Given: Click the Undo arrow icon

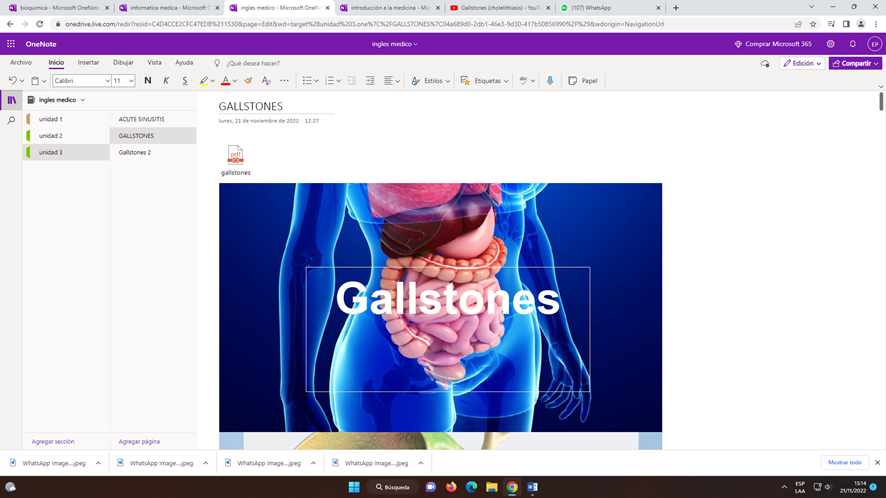Looking at the screenshot, I should coord(12,81).
